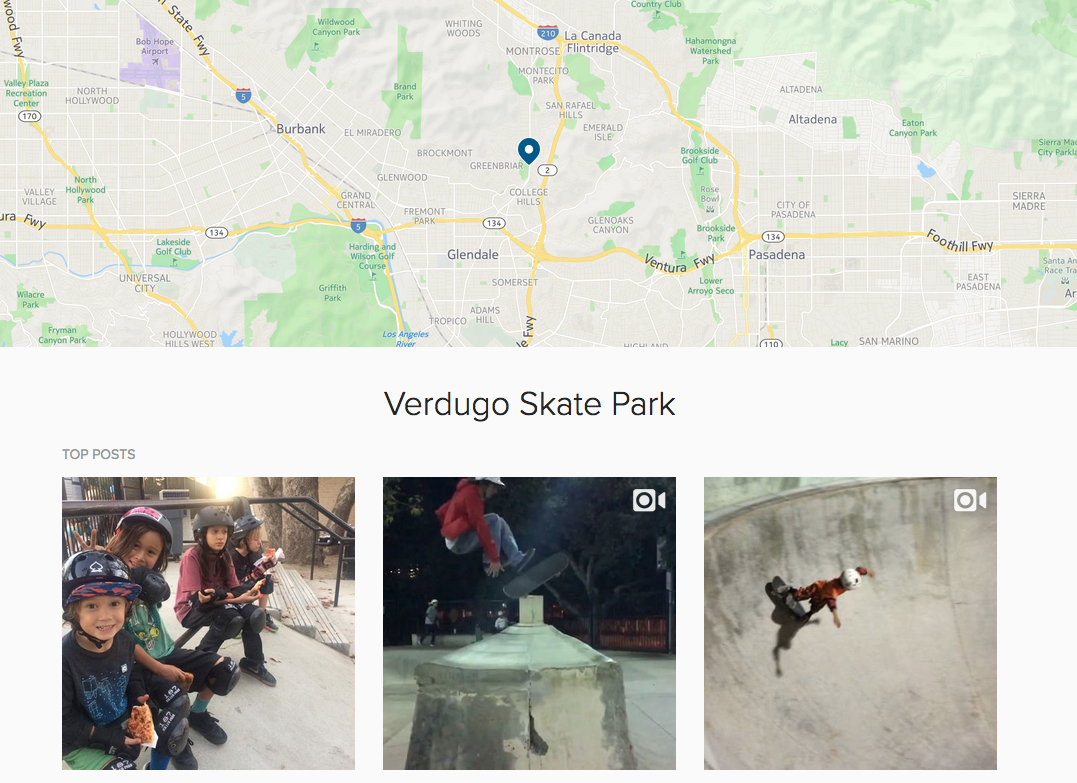Click the Burbank label on map
The image size is (1077, 783).
tap(301, 129)
